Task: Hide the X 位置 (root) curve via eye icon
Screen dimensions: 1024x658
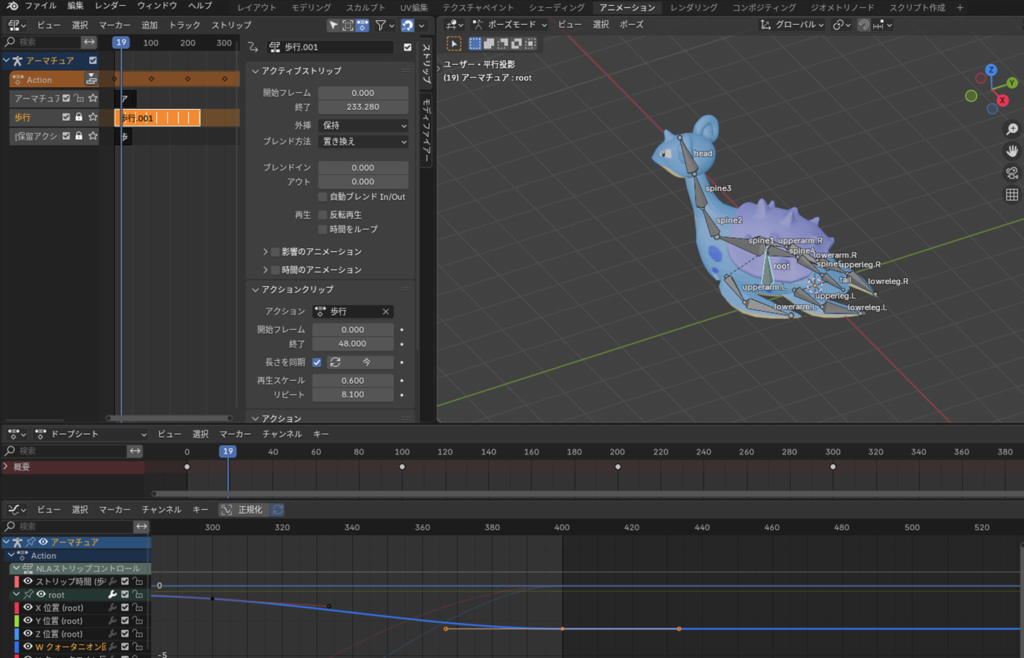Action: [x=28, y=607]
